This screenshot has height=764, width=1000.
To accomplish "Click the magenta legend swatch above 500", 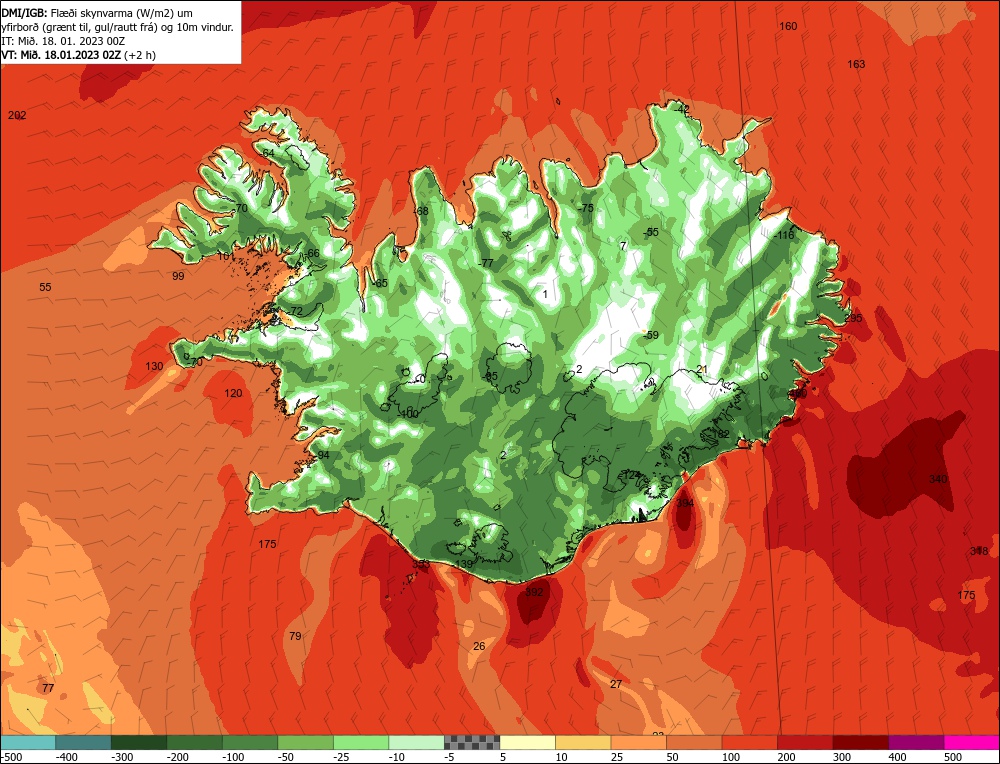I will 971,742.
